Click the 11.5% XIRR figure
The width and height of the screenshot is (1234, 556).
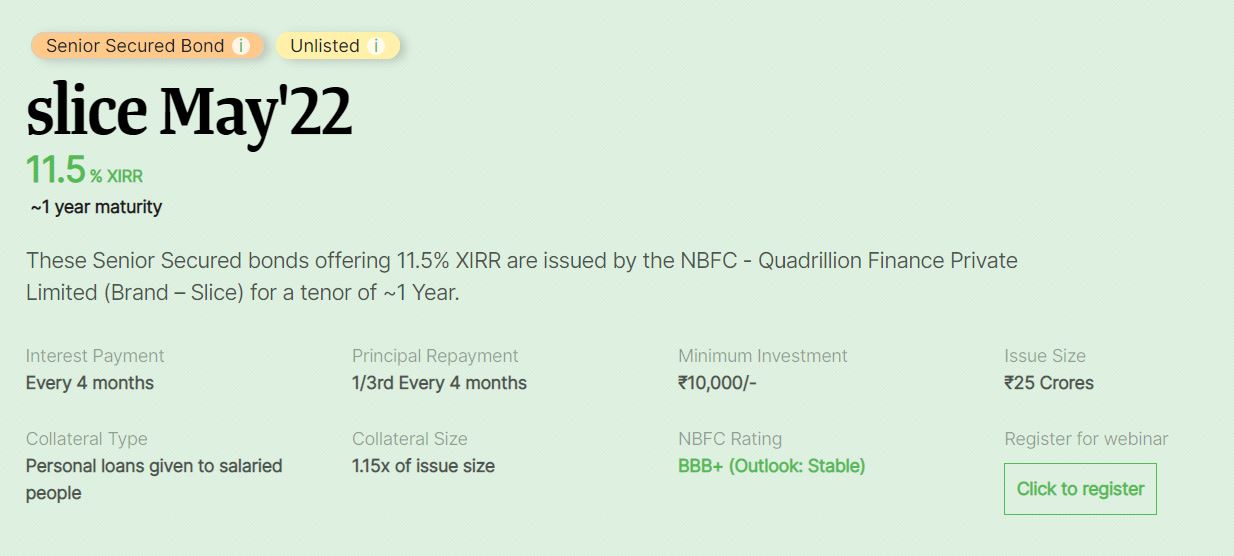coord(85,170)
